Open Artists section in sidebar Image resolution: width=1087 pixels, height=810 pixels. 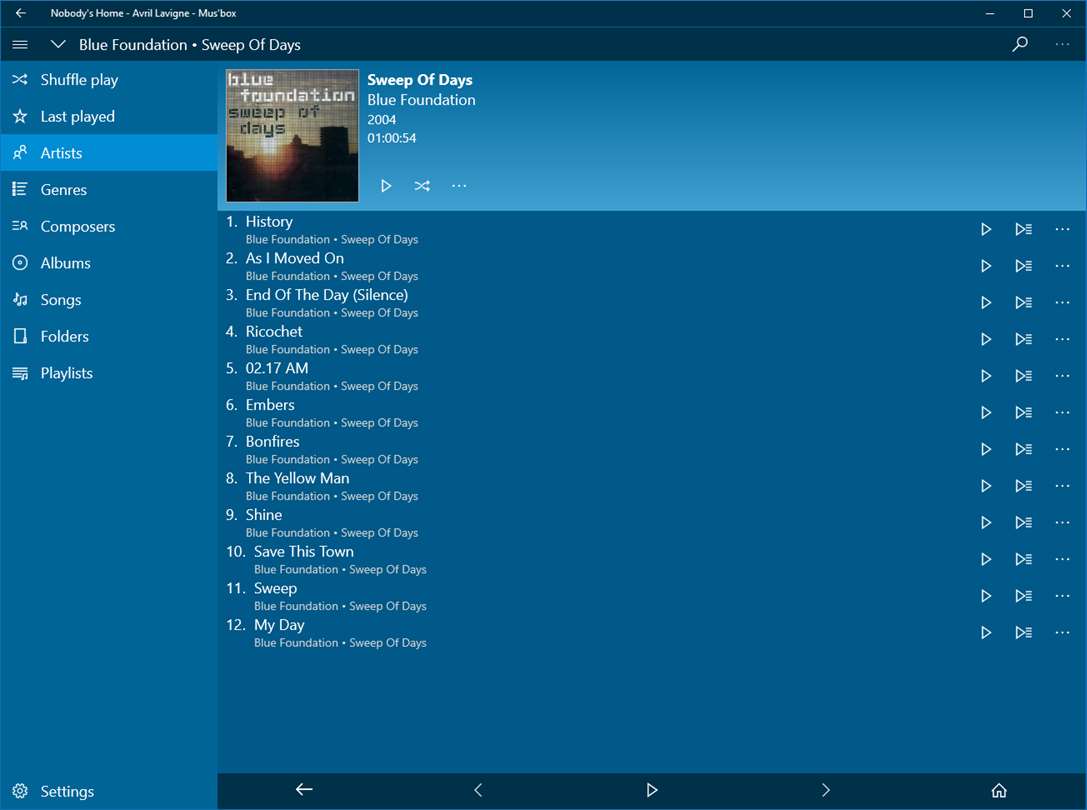(109, 153)
